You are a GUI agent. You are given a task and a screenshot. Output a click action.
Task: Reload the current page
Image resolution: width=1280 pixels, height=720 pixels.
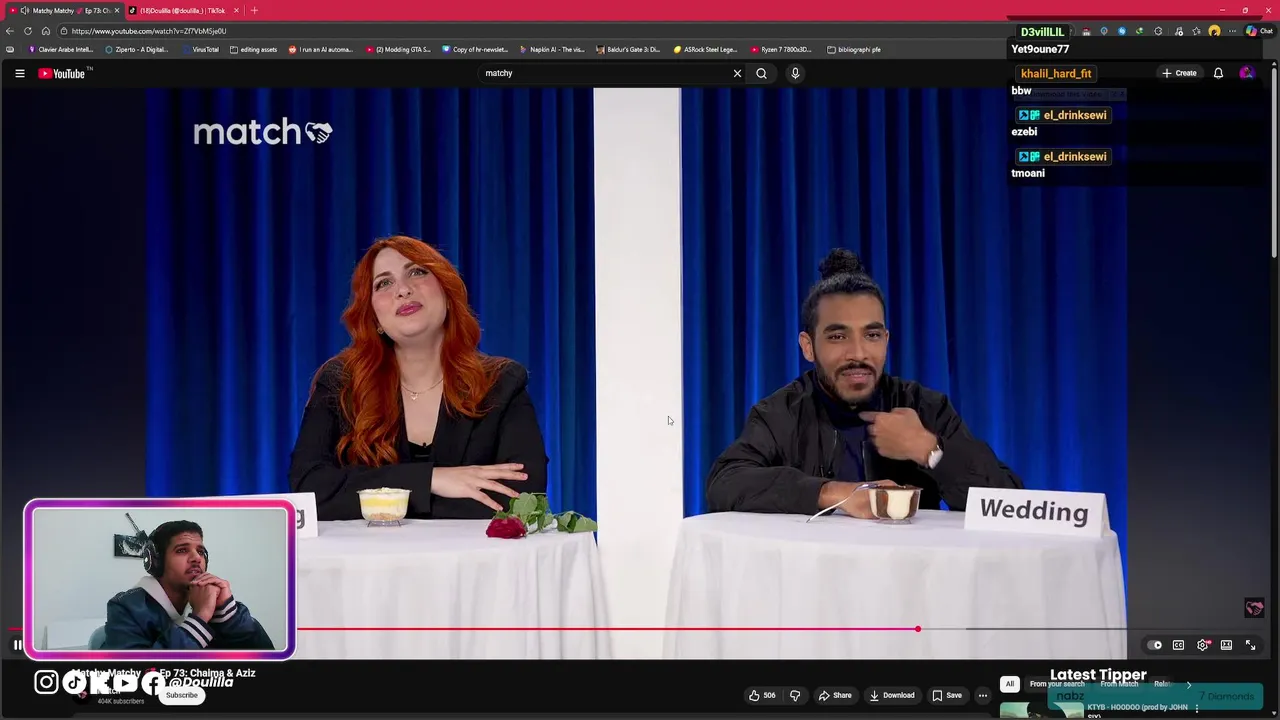point(28,31)
